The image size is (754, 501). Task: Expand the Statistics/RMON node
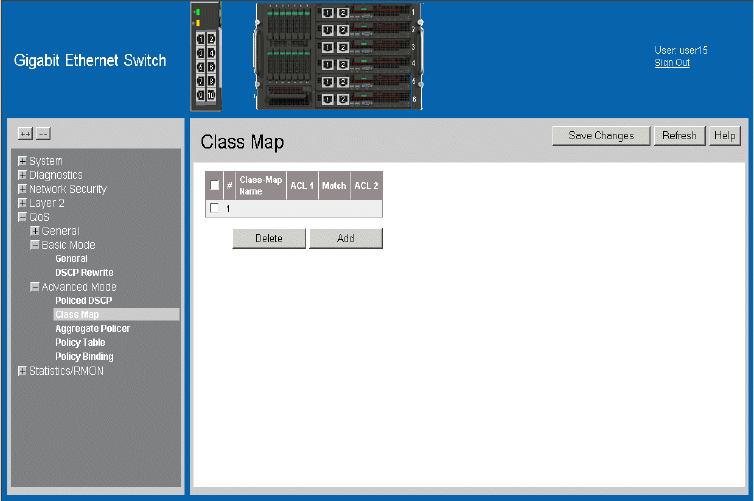coord(22,371)
